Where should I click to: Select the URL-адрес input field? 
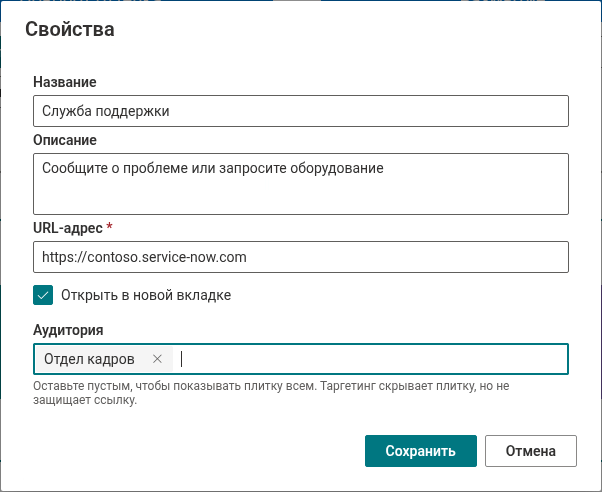tap(301, 257)
